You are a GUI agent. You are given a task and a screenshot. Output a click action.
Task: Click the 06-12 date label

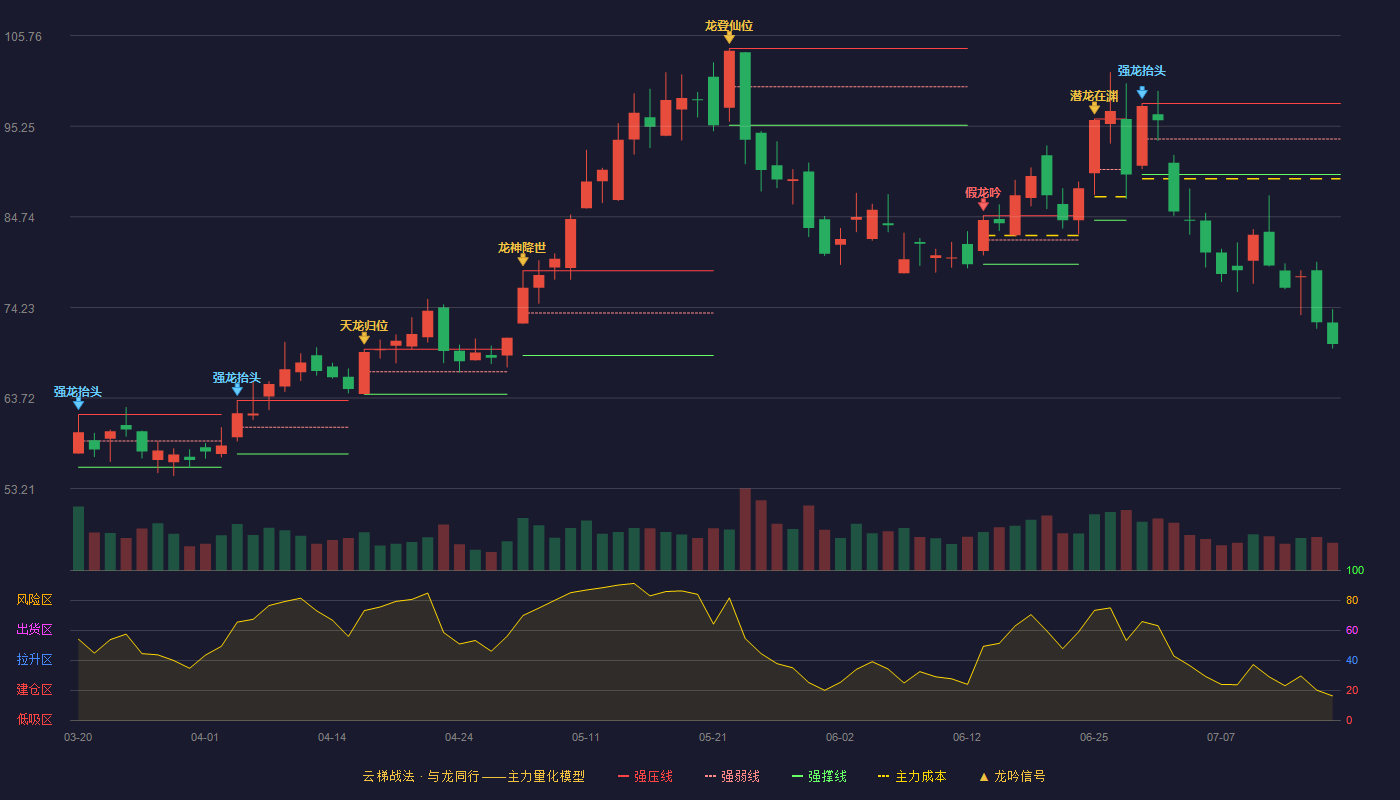pyautogui.click(x=967, y=737)
